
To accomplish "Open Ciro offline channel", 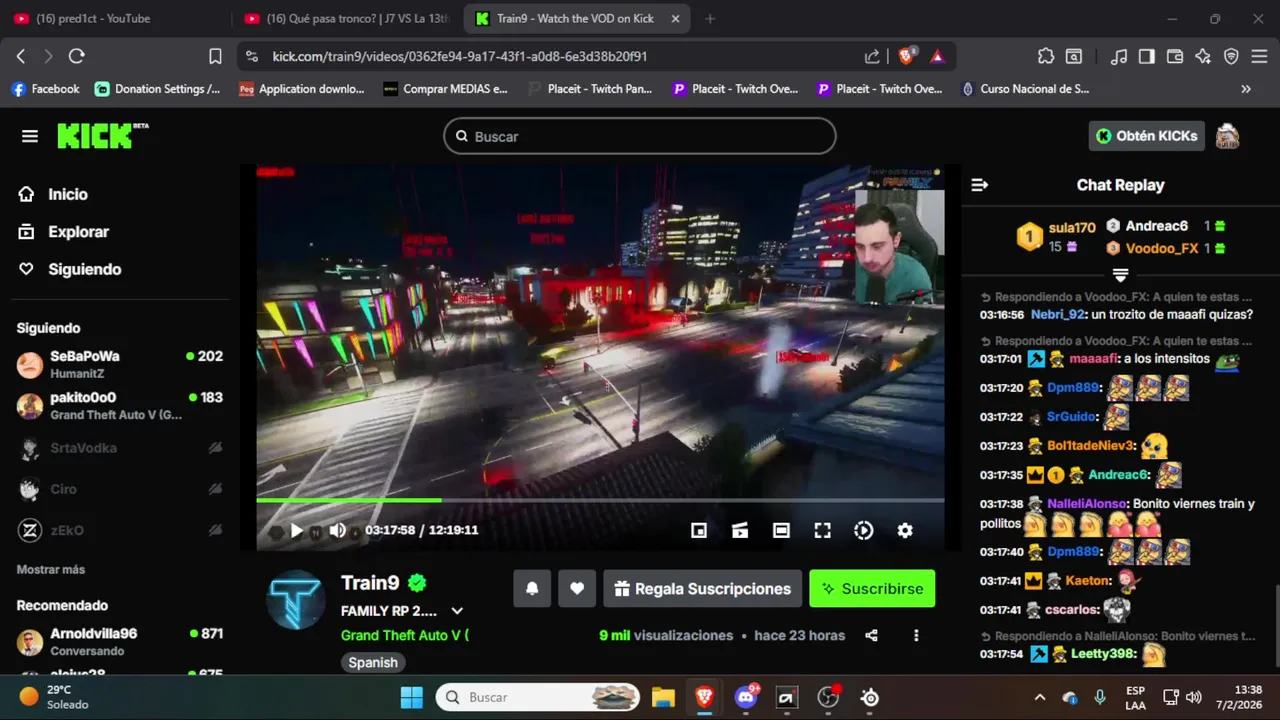I will click(x=120, y=489).
